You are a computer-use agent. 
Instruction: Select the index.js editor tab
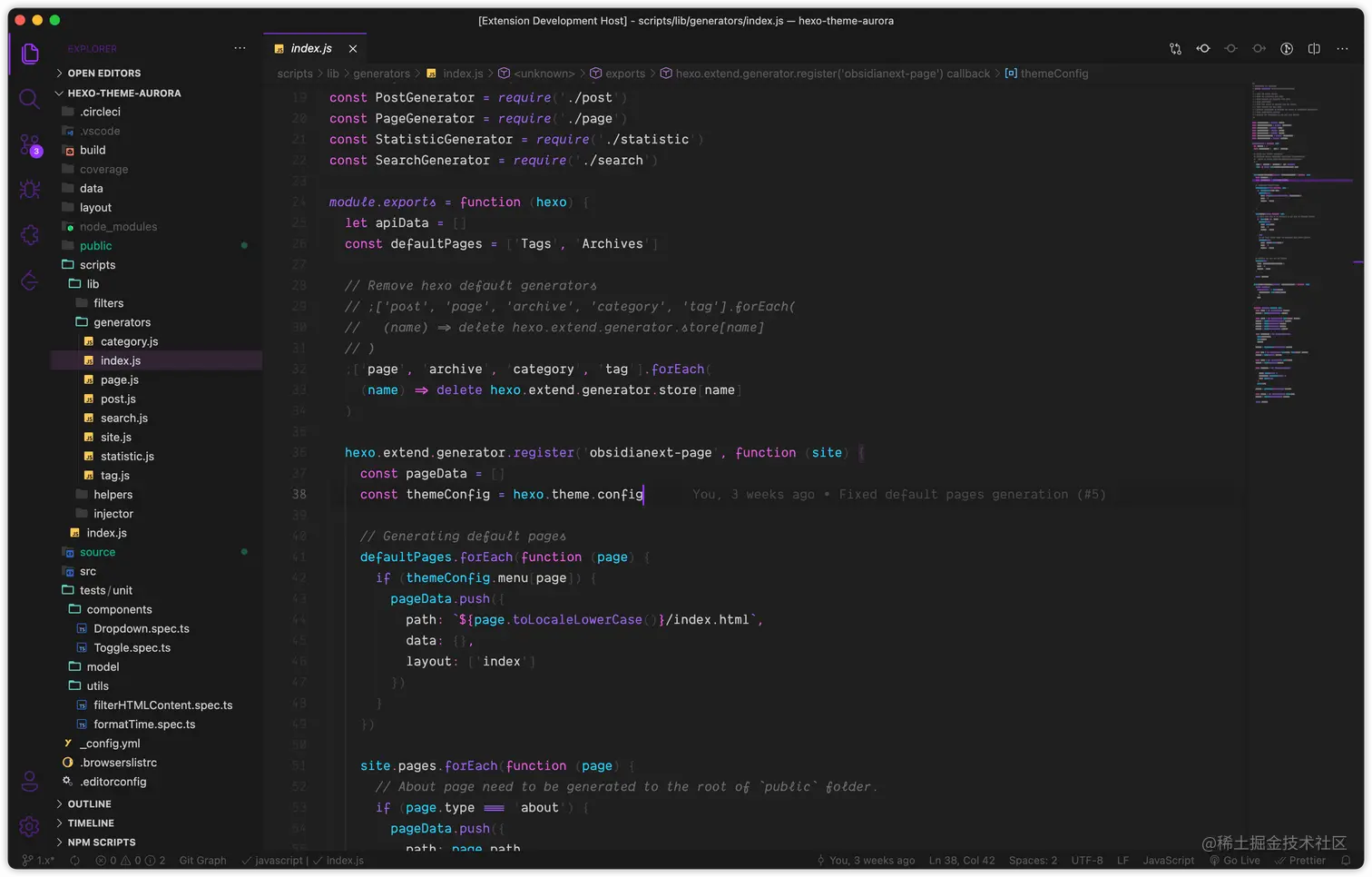point(310,49)
